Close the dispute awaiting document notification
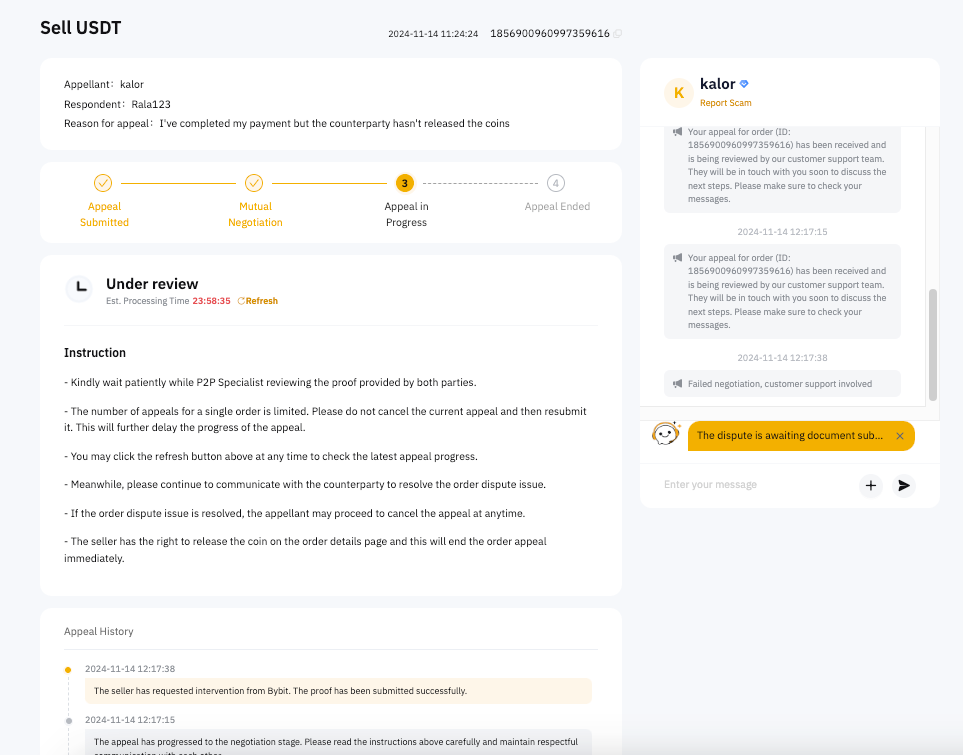 900,436
